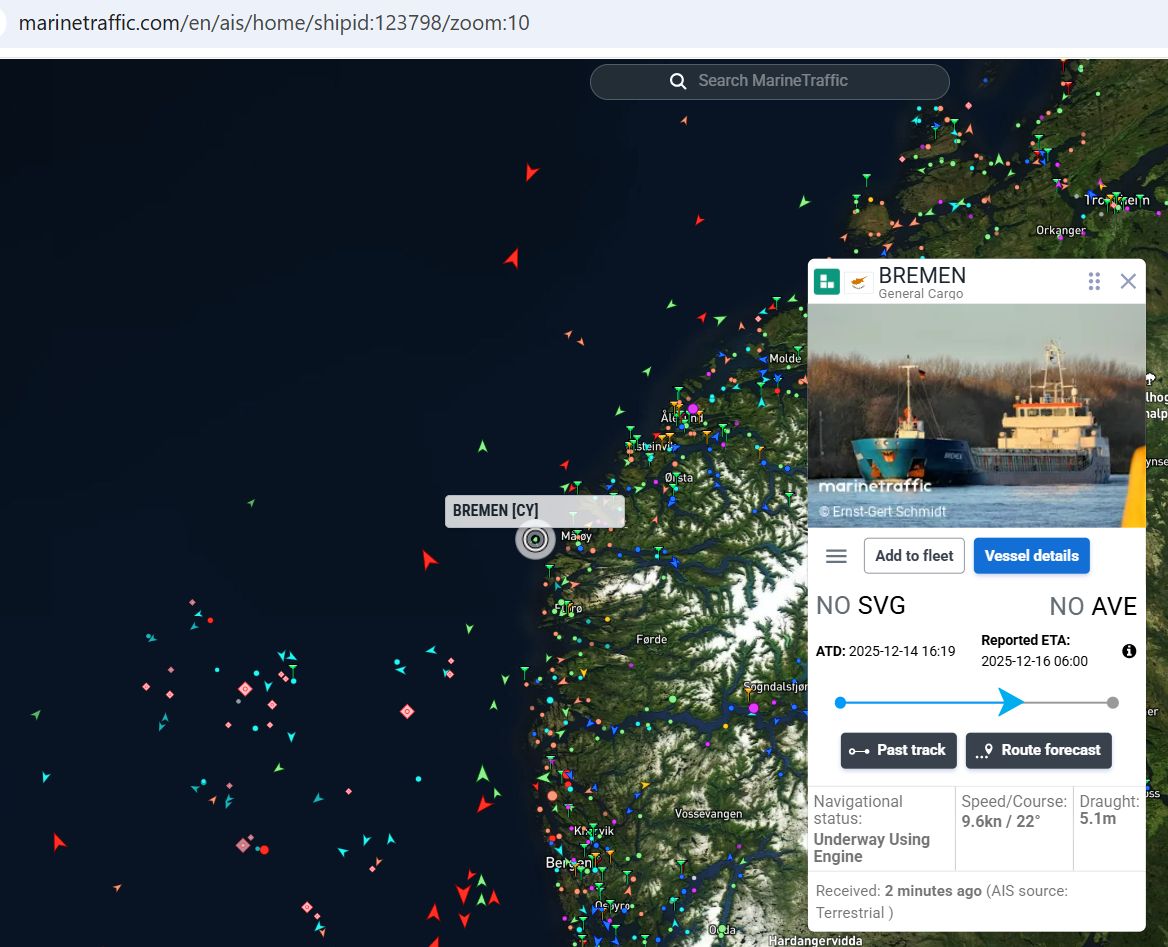Click the green vessel type icon beside BREMEN

tap(827, 282)
